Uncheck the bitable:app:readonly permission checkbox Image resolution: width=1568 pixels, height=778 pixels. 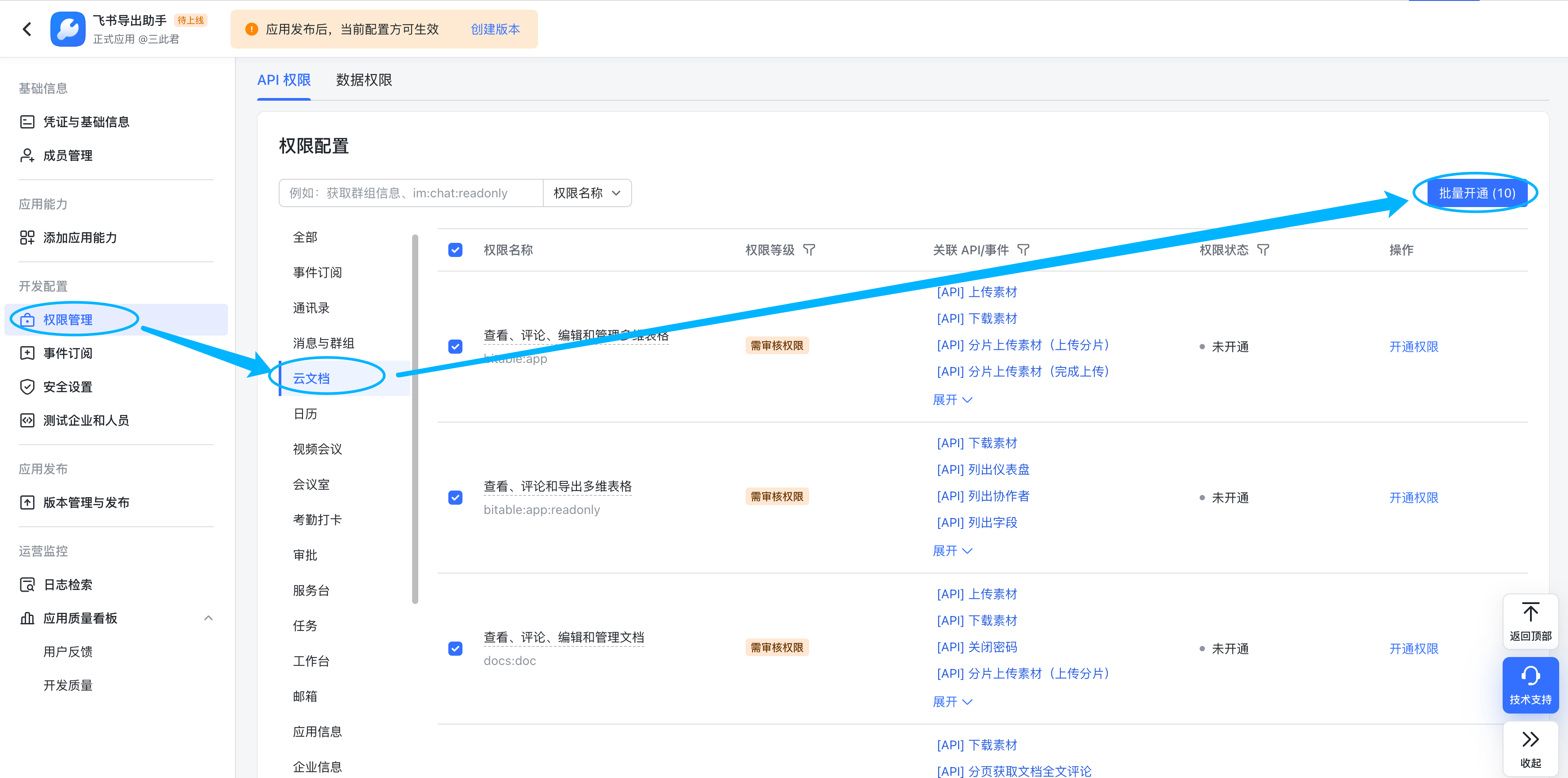click(455, 498)
